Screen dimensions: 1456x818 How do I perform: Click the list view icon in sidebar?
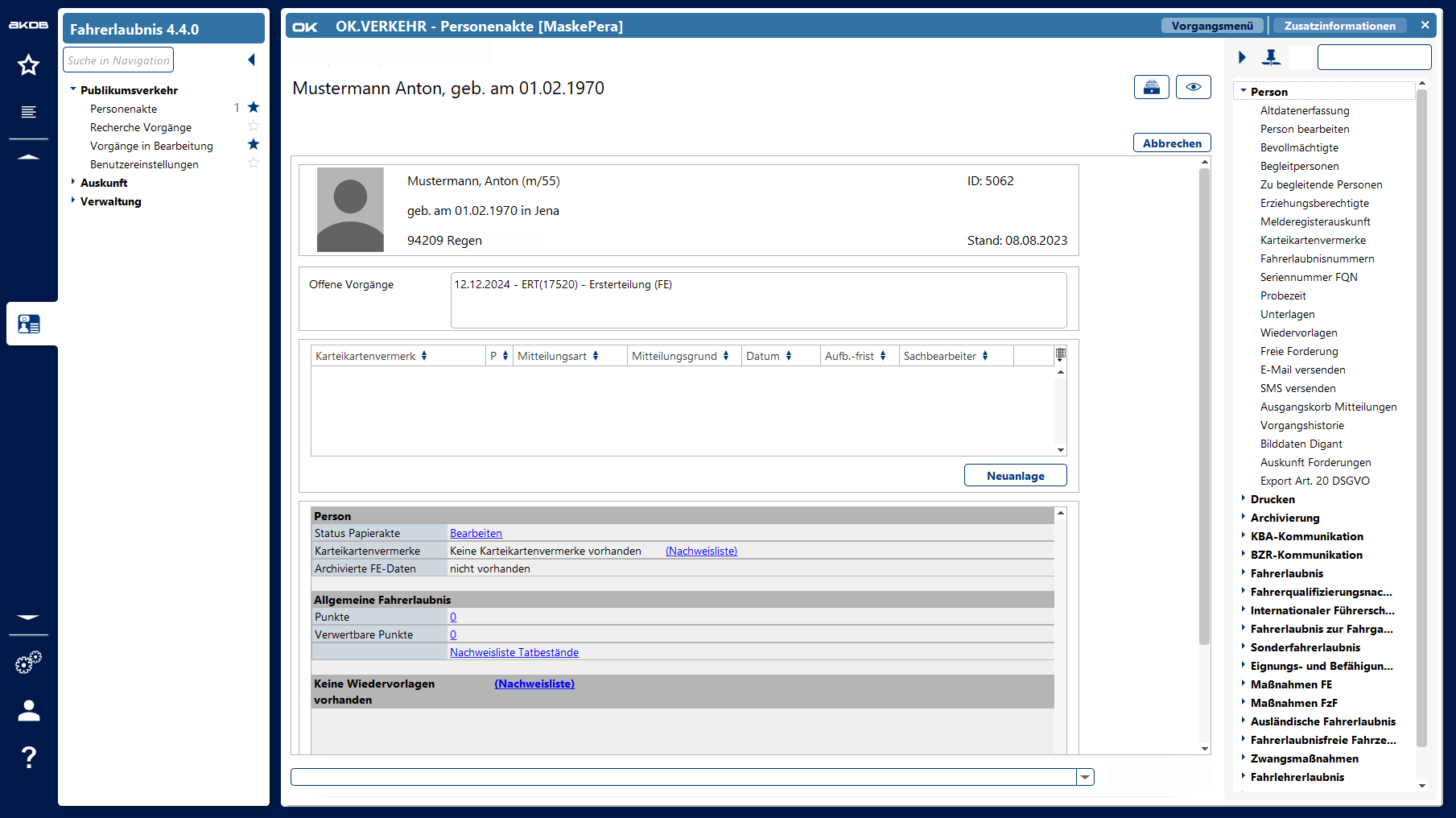(x=29, y=112)
